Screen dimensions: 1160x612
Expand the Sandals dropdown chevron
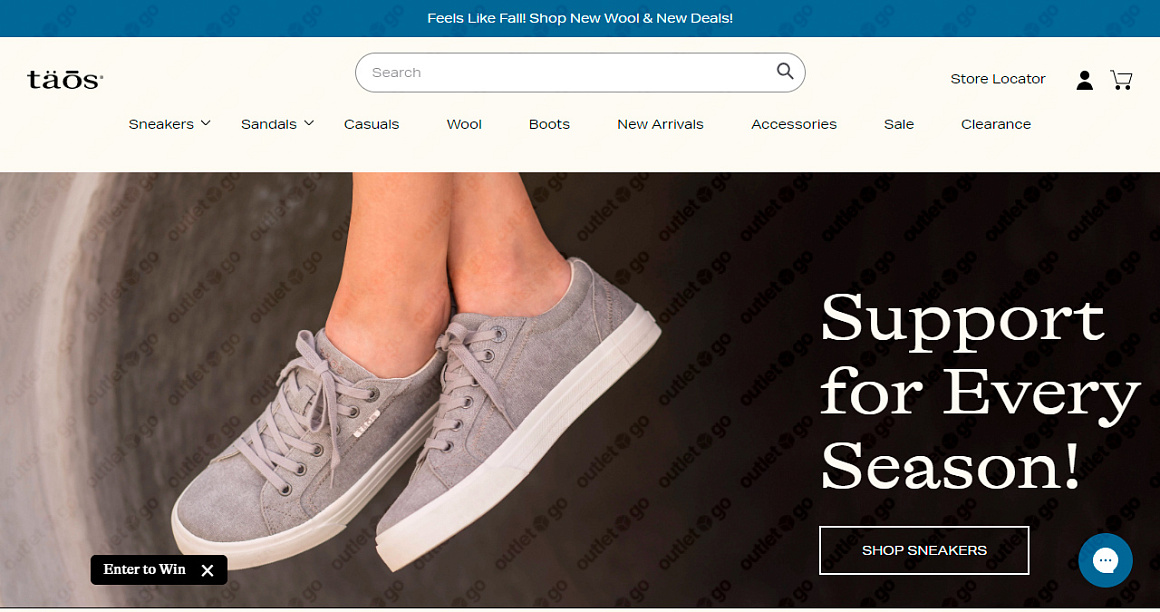[309, 123]
